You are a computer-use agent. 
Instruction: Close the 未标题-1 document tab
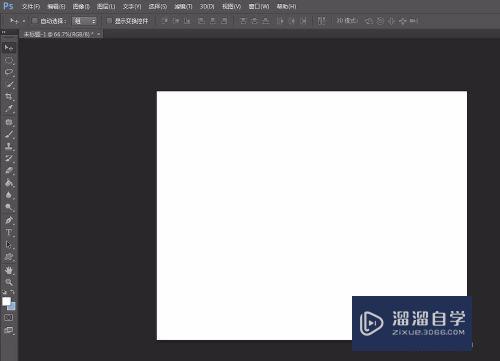tap(99, 34)
